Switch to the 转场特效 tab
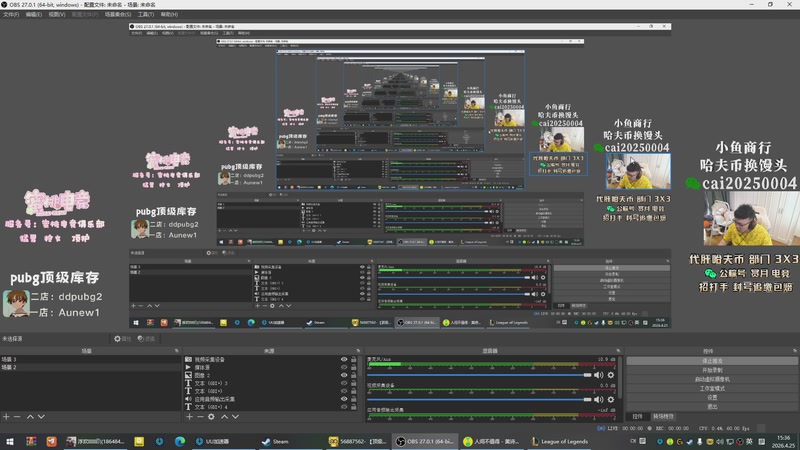The width and height of the screenshot is (800, 450). pos(663,417)
